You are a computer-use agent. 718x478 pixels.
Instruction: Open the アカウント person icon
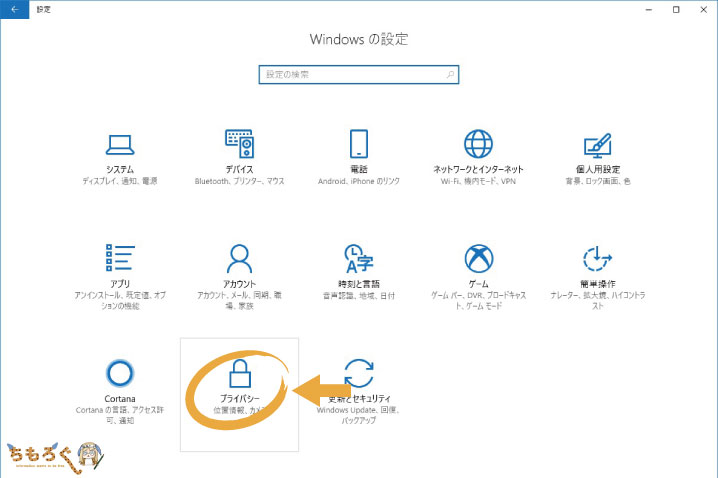coord(239,258)
